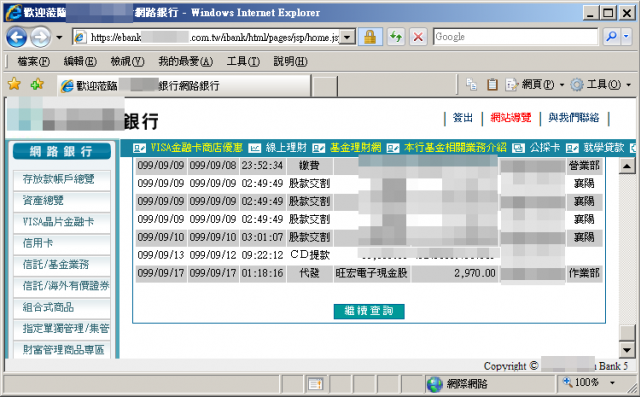
Task: Select the CD提款 transaction cell
Action: tap(310, 255)
